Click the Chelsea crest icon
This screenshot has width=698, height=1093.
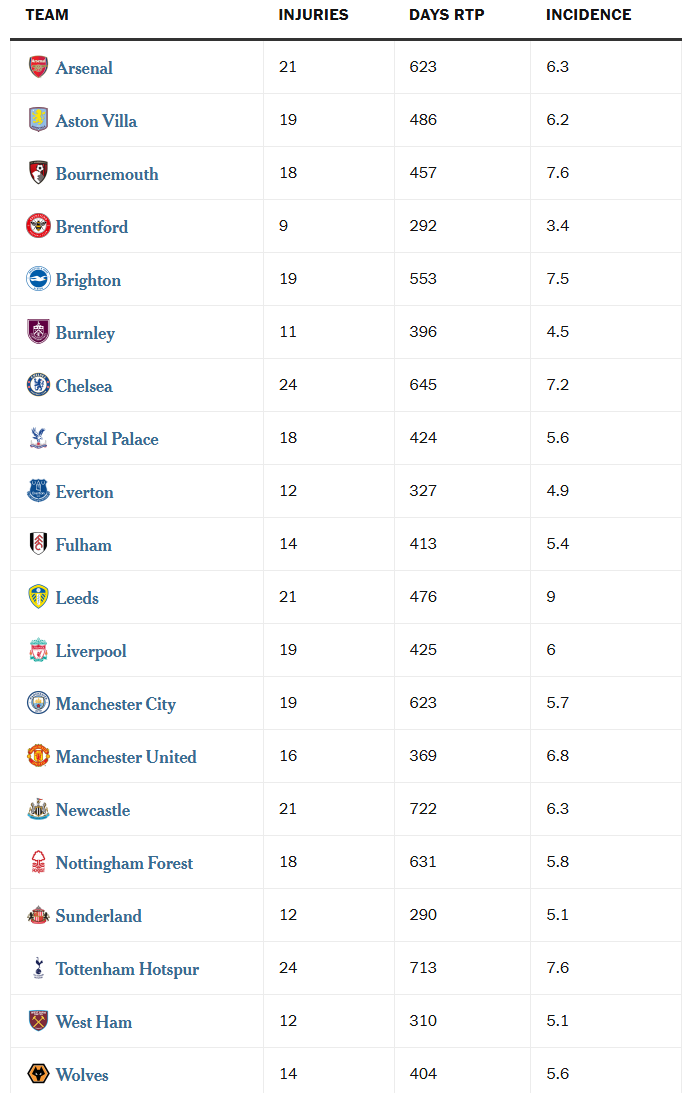(38, 385)
